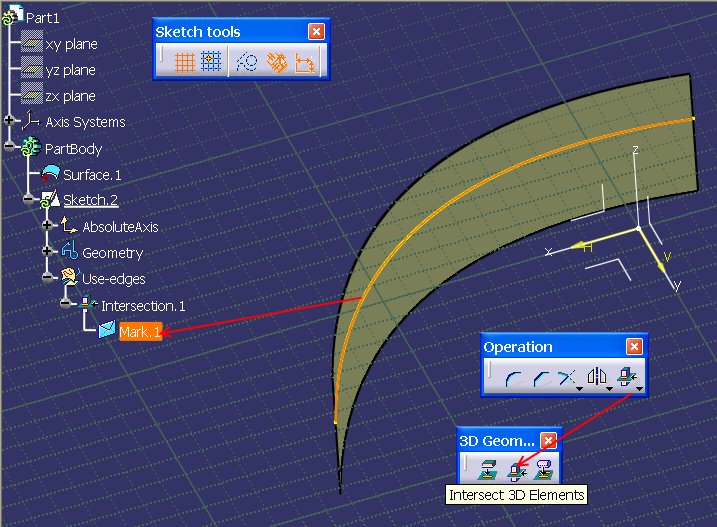Viewport: 717px width, 527px height.
Task: Select AbsoluteAxis in tree
Action: coord(120,227)
